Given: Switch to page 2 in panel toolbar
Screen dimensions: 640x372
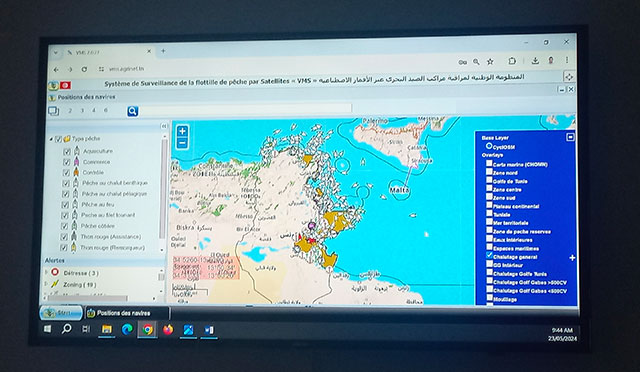Looking at the screenshot, I should pos(70,110).
